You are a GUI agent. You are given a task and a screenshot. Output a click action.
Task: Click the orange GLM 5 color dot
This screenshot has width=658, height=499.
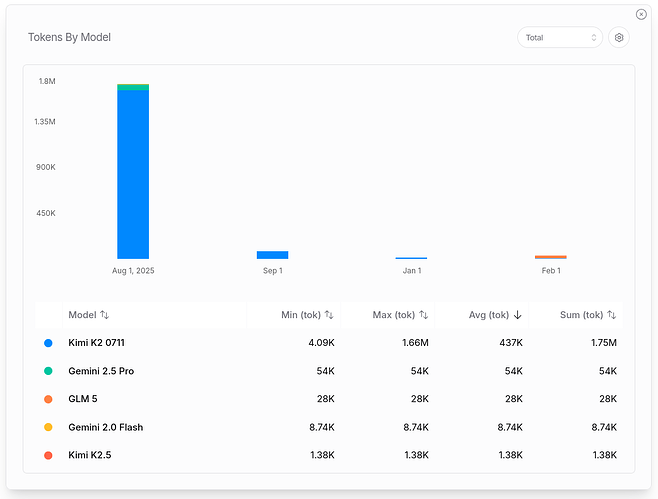48,399
